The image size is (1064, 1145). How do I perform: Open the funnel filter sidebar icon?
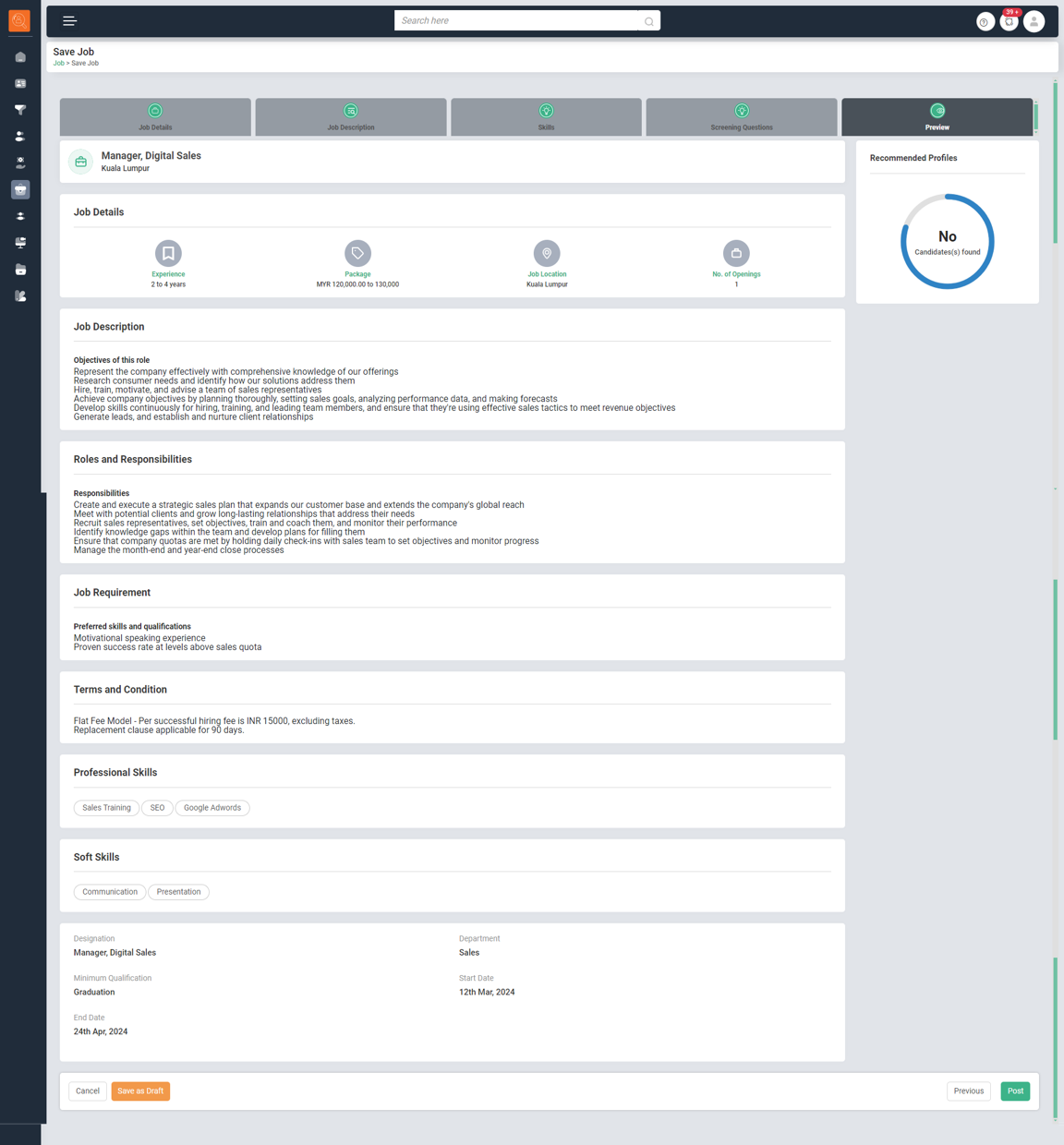point(20,110)
